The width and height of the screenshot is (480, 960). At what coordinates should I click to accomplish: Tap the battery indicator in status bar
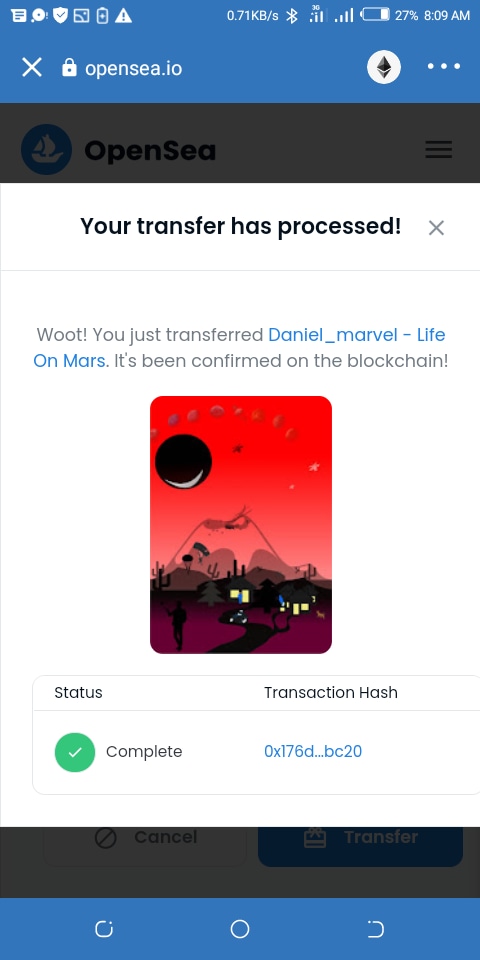(x=376, y=15)
